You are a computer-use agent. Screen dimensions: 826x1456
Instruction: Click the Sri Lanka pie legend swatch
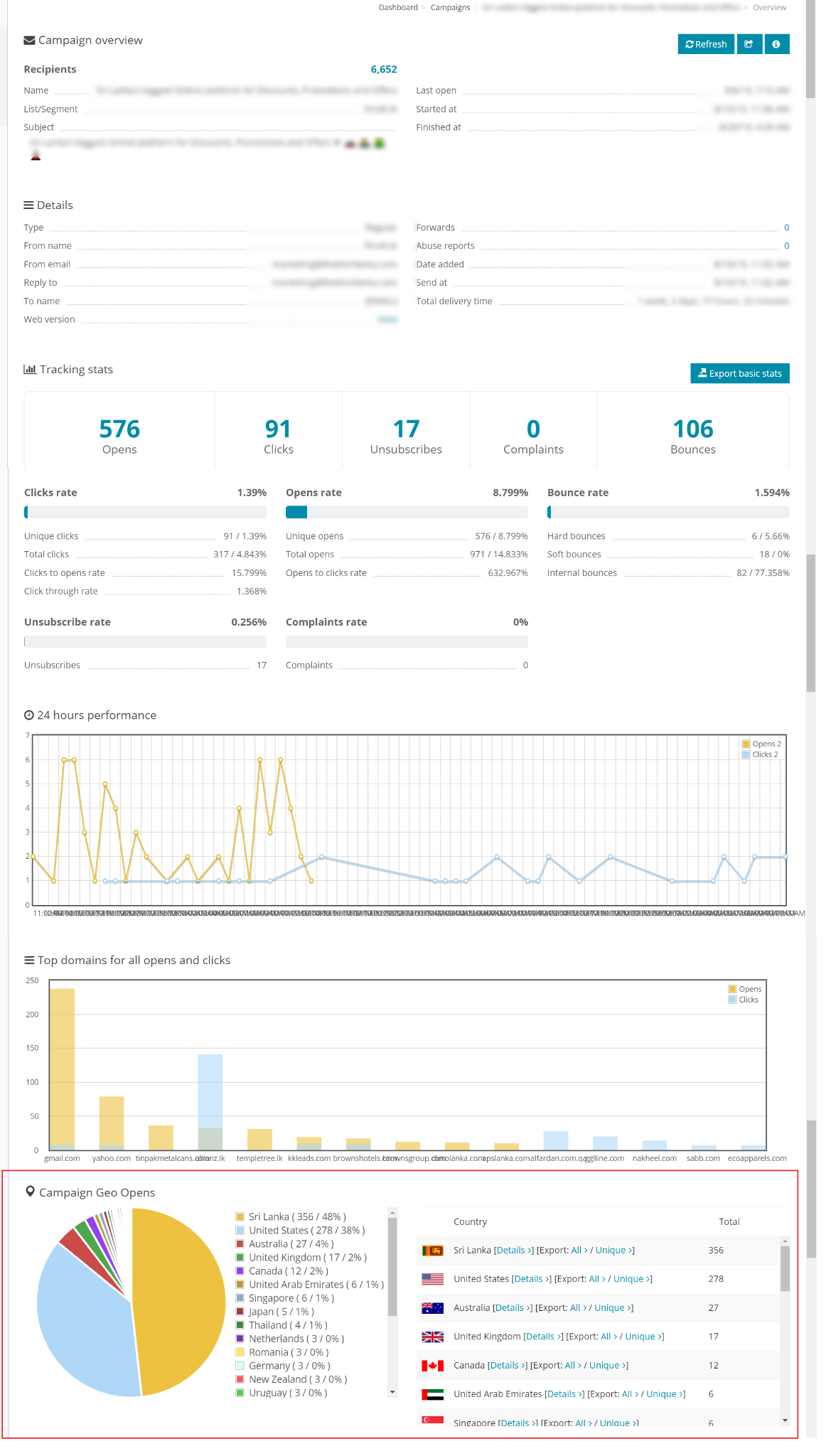click(240, 1217)
